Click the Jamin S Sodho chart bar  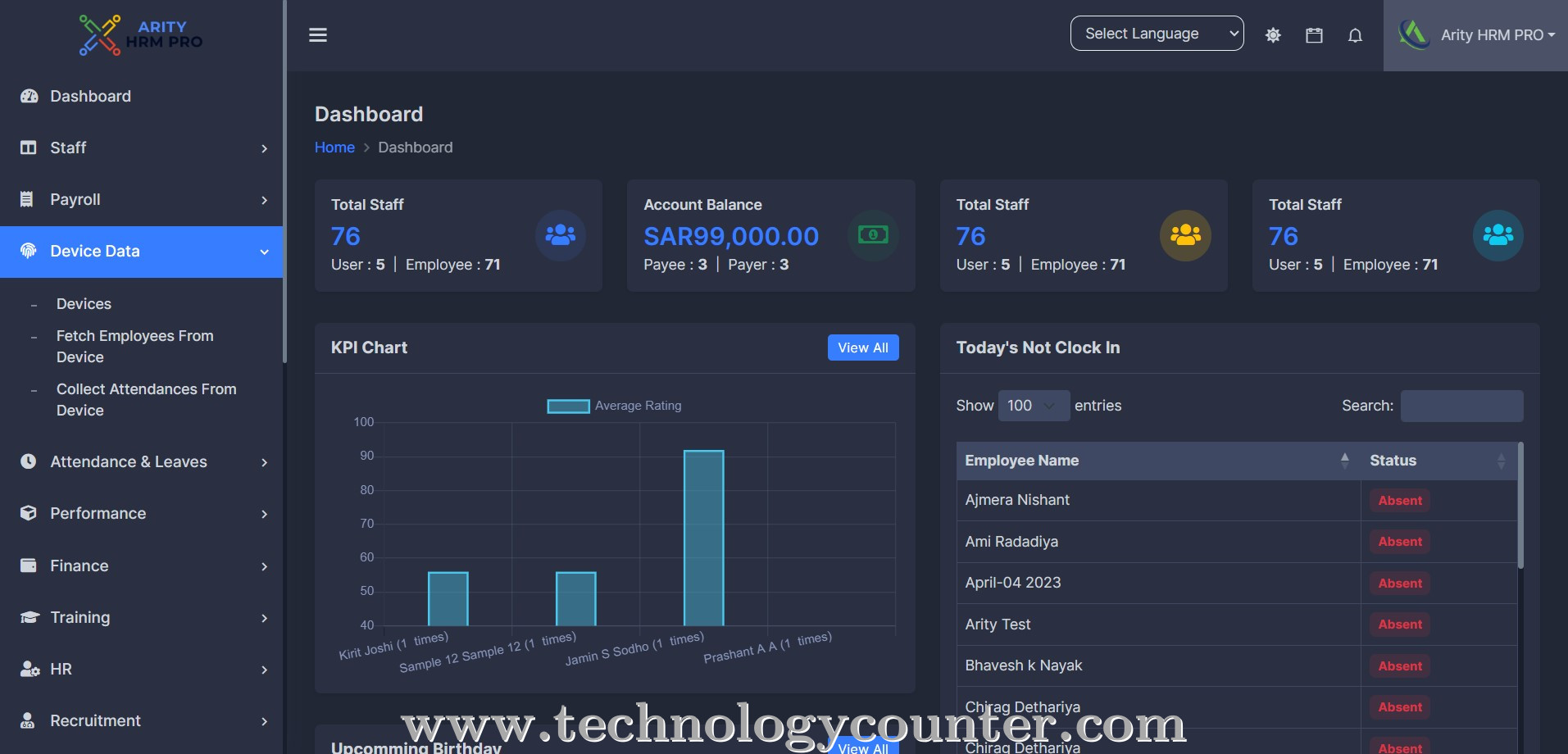pos(703,538)
